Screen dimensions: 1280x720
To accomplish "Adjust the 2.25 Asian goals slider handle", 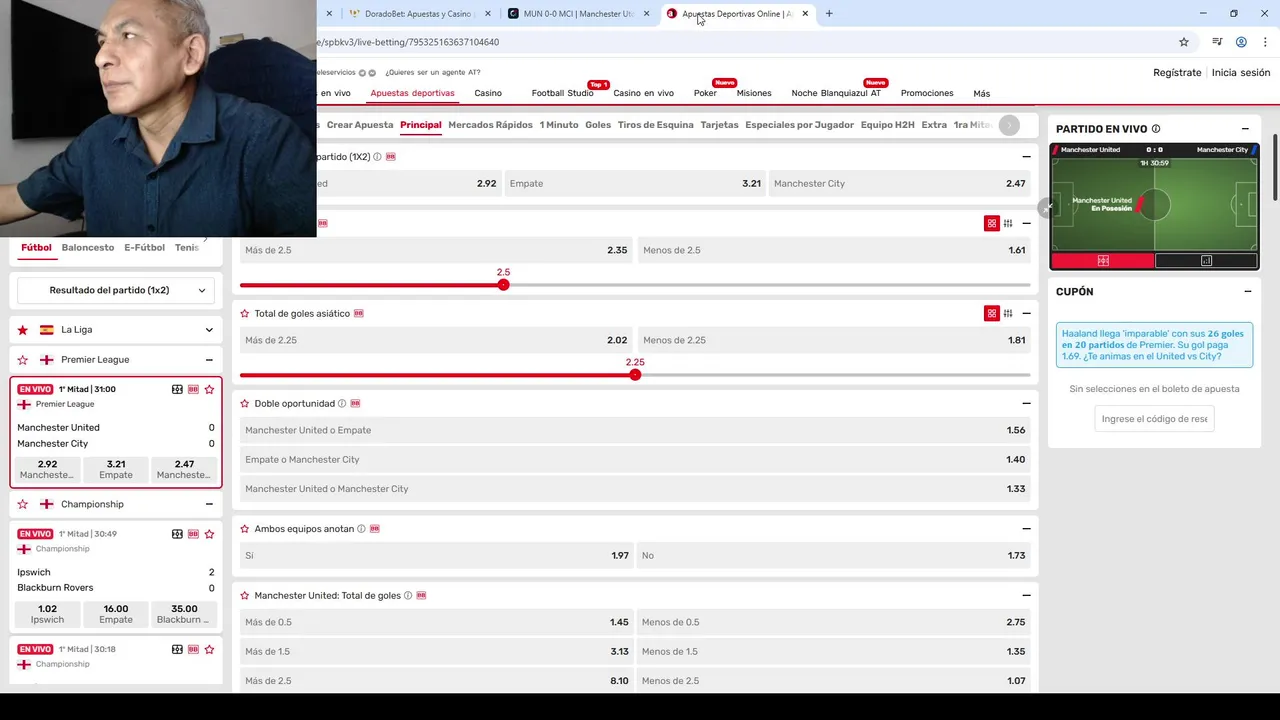I will (x=635, y=375).
